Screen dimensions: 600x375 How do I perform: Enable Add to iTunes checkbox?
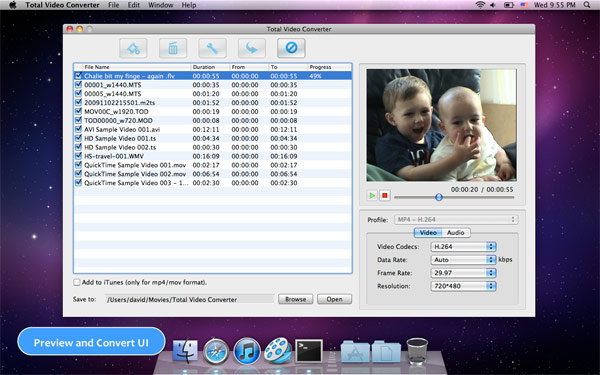pyautogui.click(x=77, y=282)
